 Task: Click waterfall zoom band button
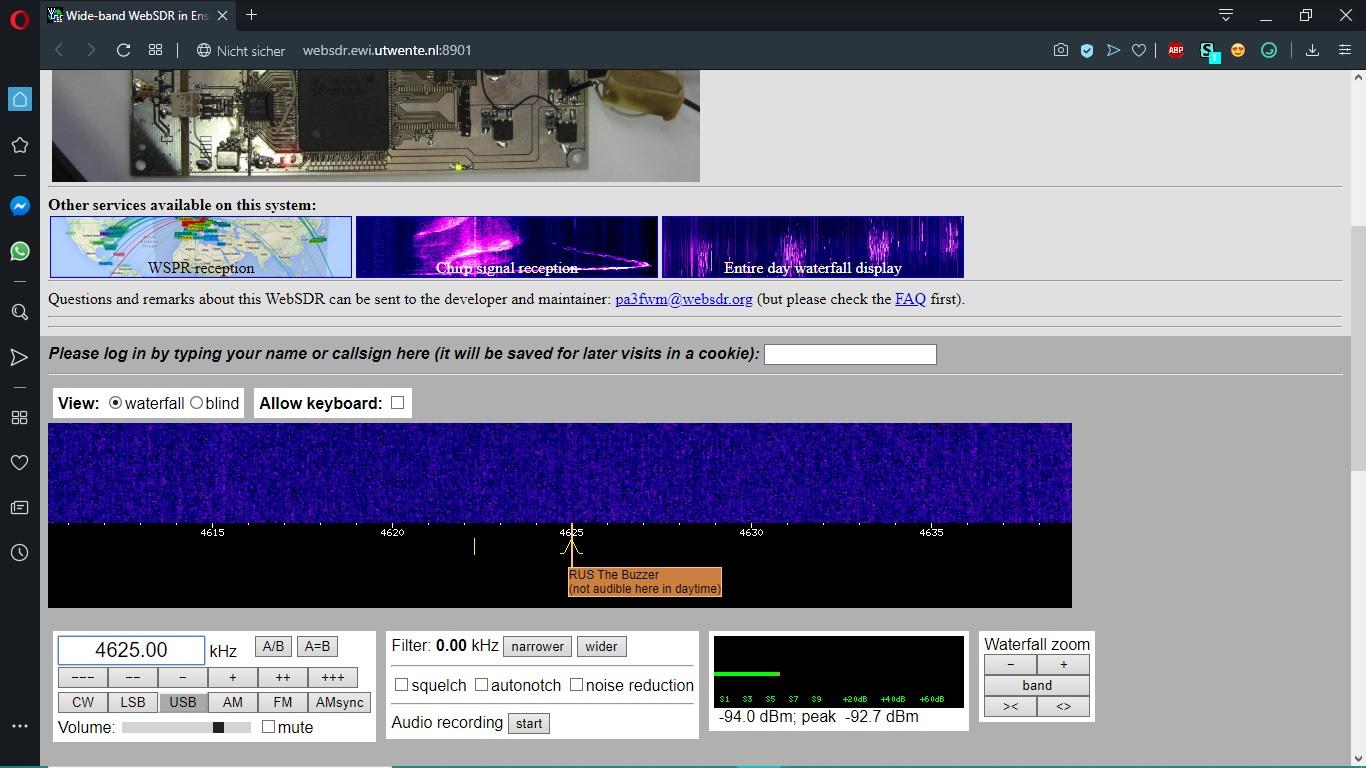(x=1037, y=685)
